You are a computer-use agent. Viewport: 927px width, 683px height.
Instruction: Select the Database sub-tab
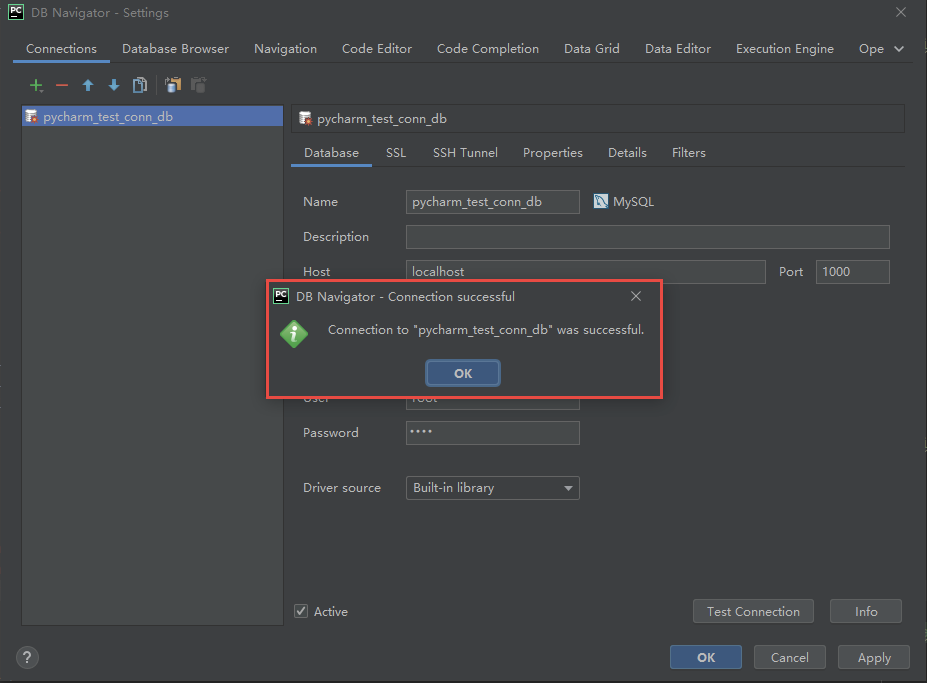pos(332,153)
